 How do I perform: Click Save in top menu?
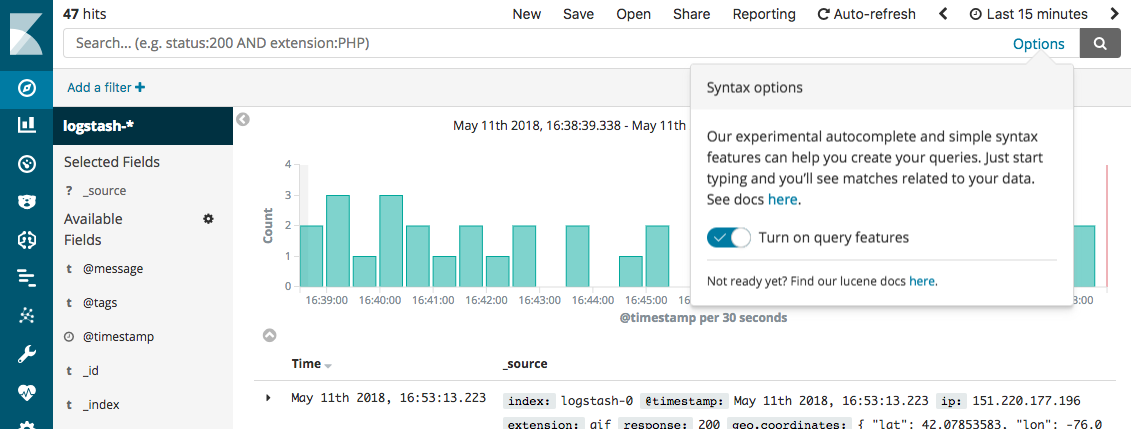click(578, 14)
